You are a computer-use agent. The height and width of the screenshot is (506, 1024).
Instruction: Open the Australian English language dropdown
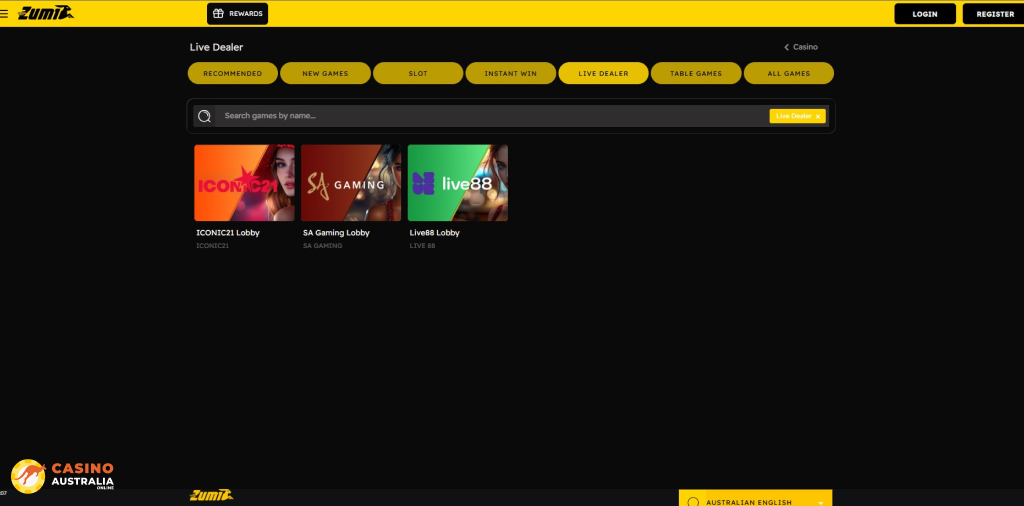click(756, 498)
